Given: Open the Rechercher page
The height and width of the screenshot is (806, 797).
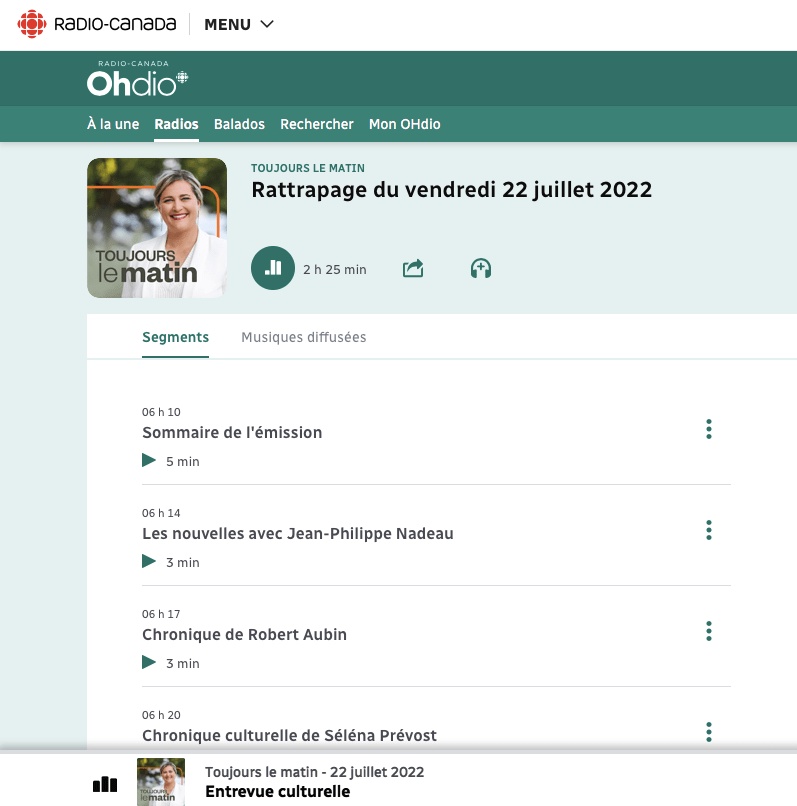Looking at the screenshot, I should pos(316,124).
